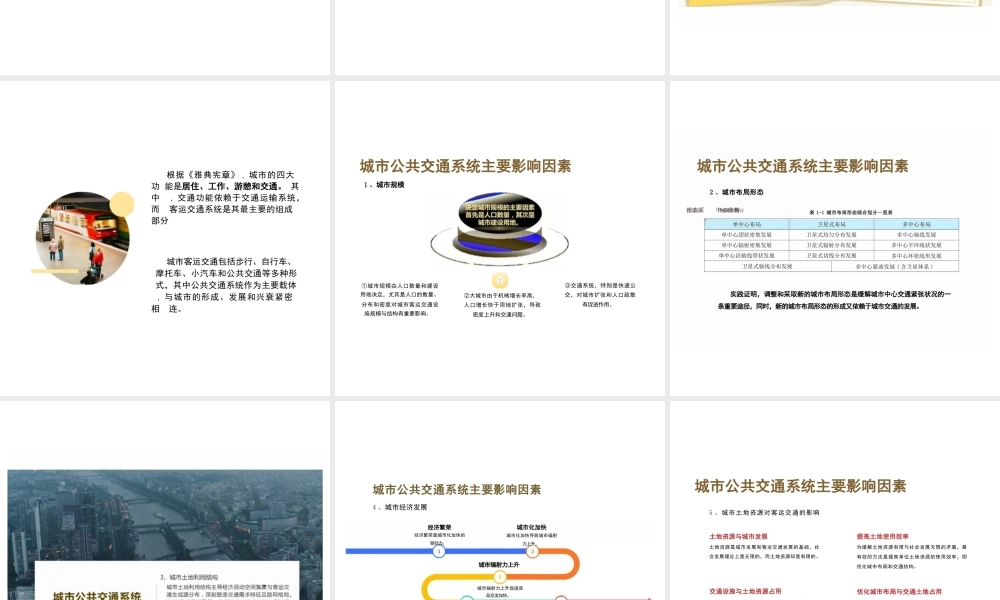The height and width of the screenshot is (600, 1000).
Task: Click numbered circle 1 under 经济繁荣
Action: point(439,551)
